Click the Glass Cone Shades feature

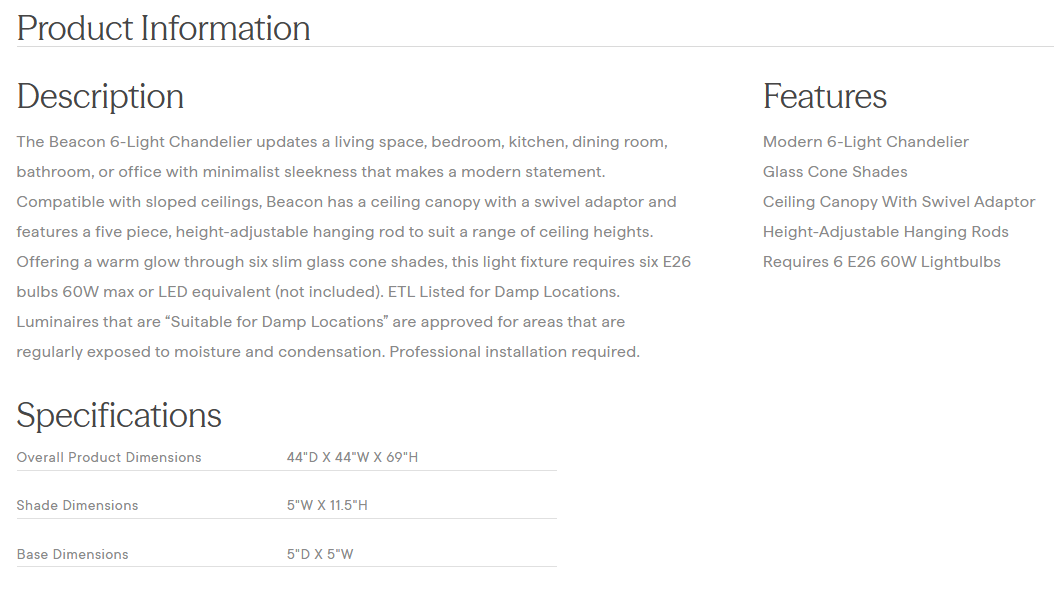(835, 172)
